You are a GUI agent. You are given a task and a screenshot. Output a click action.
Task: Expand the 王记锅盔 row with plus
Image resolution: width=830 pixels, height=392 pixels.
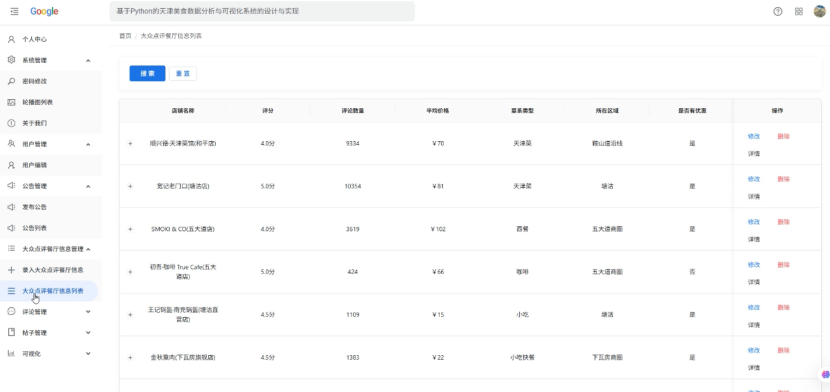[x=130, y=315]
